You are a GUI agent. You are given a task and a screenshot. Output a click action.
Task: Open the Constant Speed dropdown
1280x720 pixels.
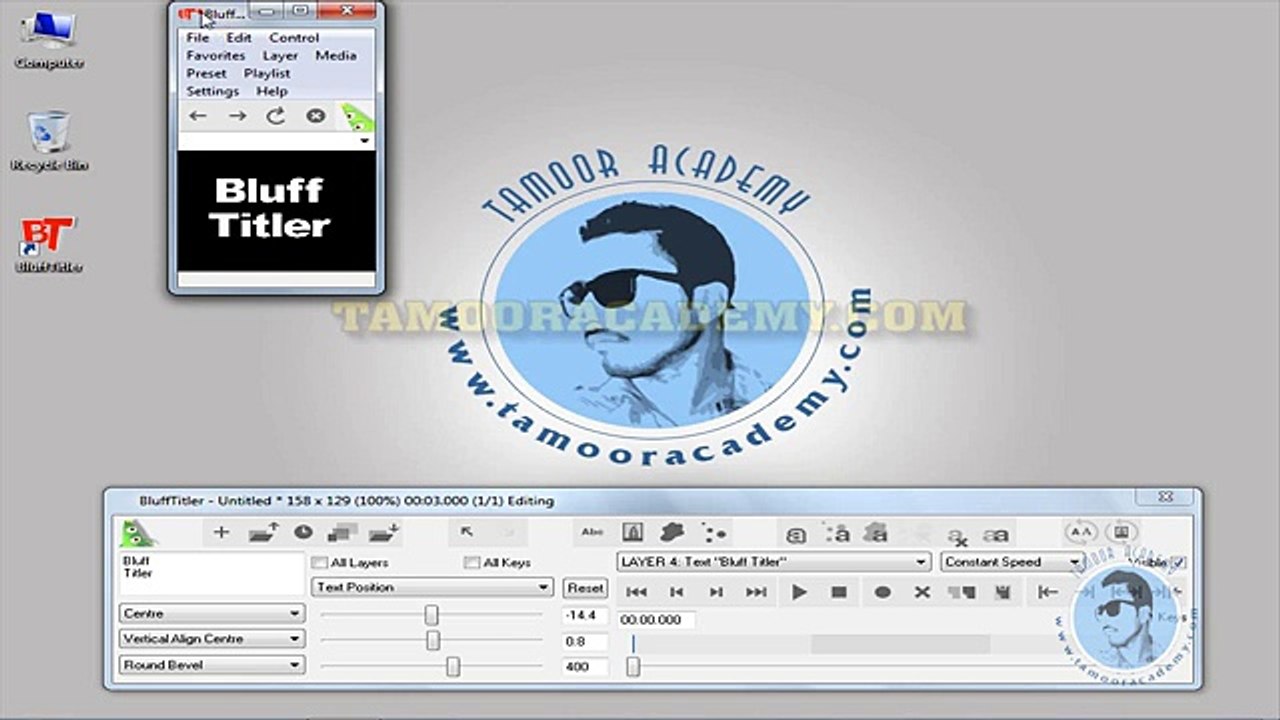1012,562
